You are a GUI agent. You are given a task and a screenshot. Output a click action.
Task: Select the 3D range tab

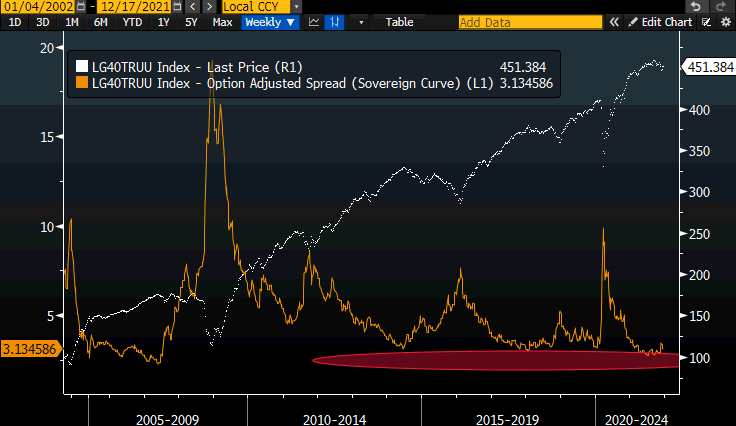43,22
